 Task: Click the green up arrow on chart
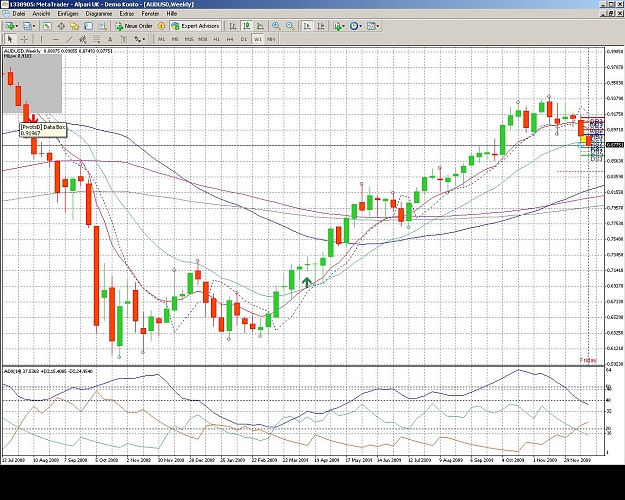(306, 282)
